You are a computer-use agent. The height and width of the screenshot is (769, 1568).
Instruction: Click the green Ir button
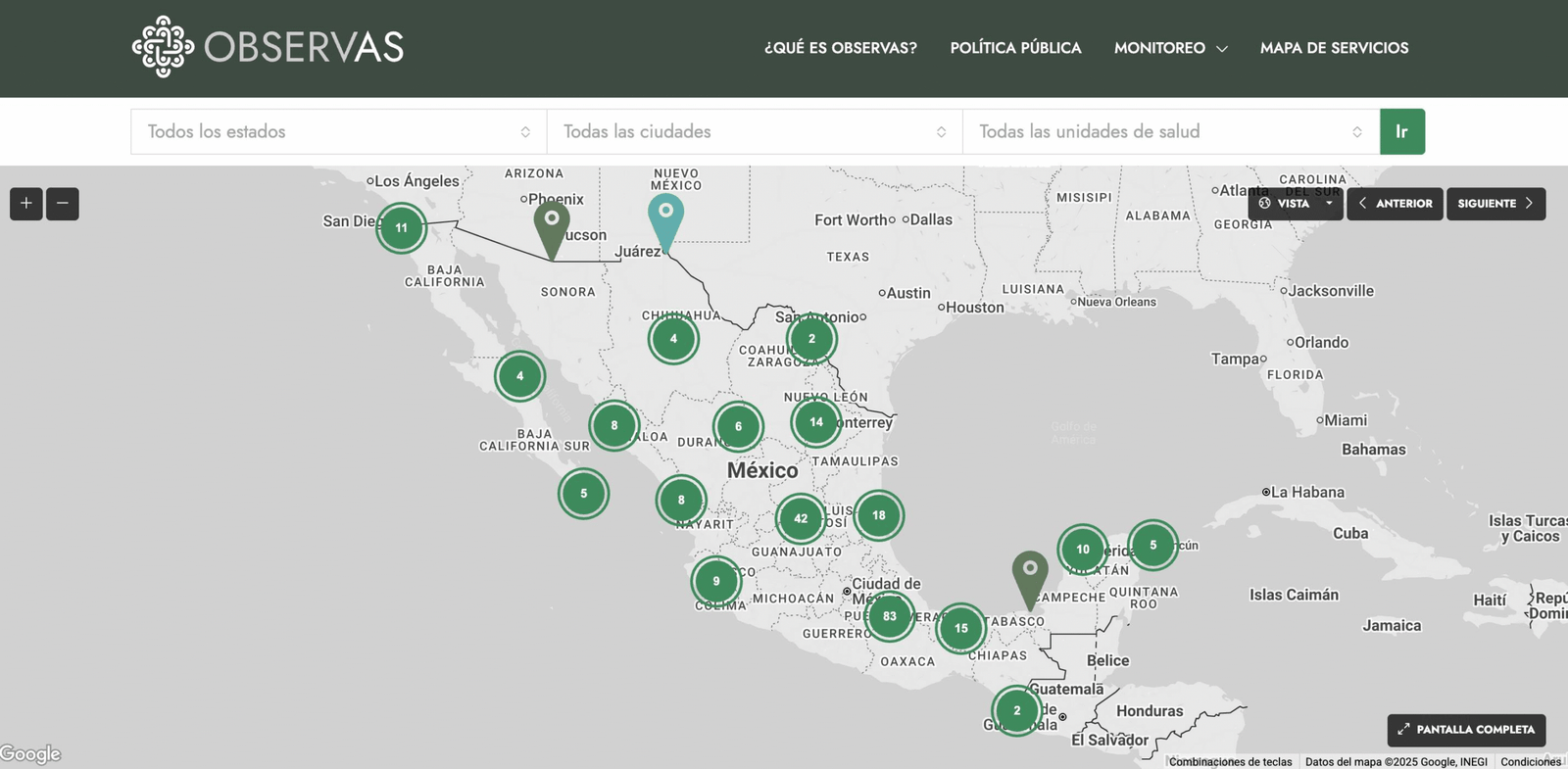(1402, 131)
